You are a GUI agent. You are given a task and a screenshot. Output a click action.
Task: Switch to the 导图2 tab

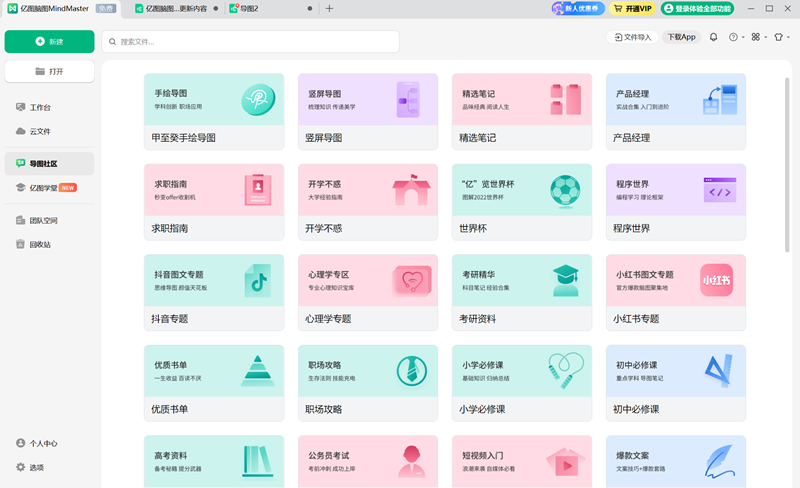tap(250, 8)
